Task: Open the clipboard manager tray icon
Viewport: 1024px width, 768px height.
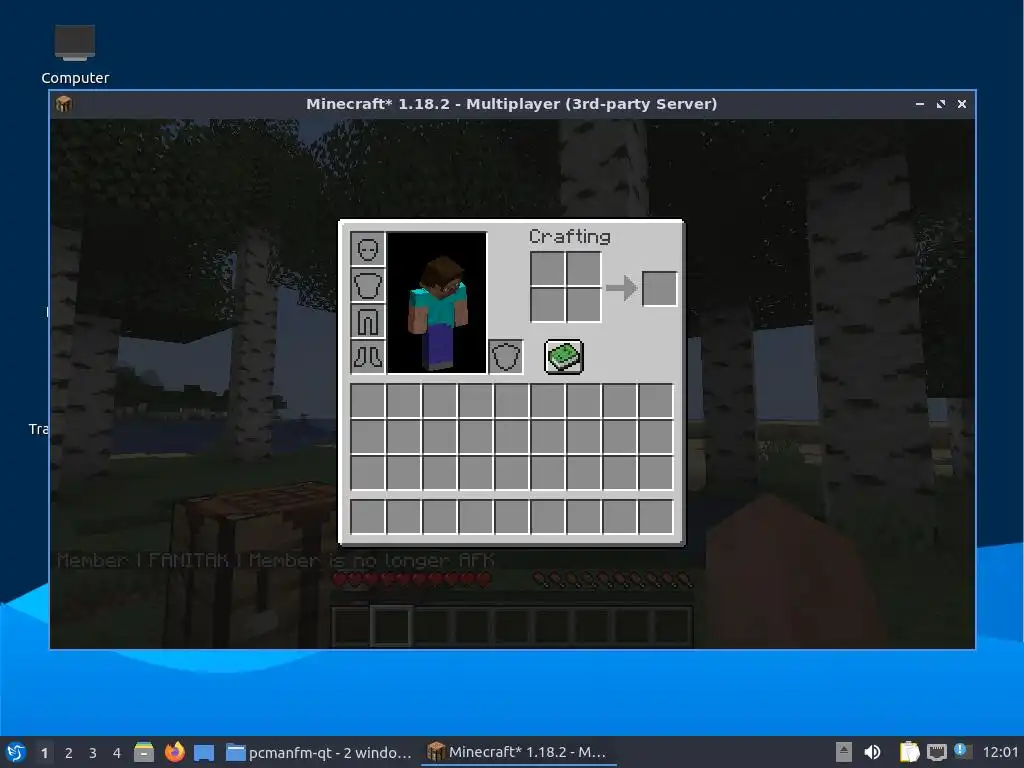Action: pyautogui.click(x=909, y=752)
